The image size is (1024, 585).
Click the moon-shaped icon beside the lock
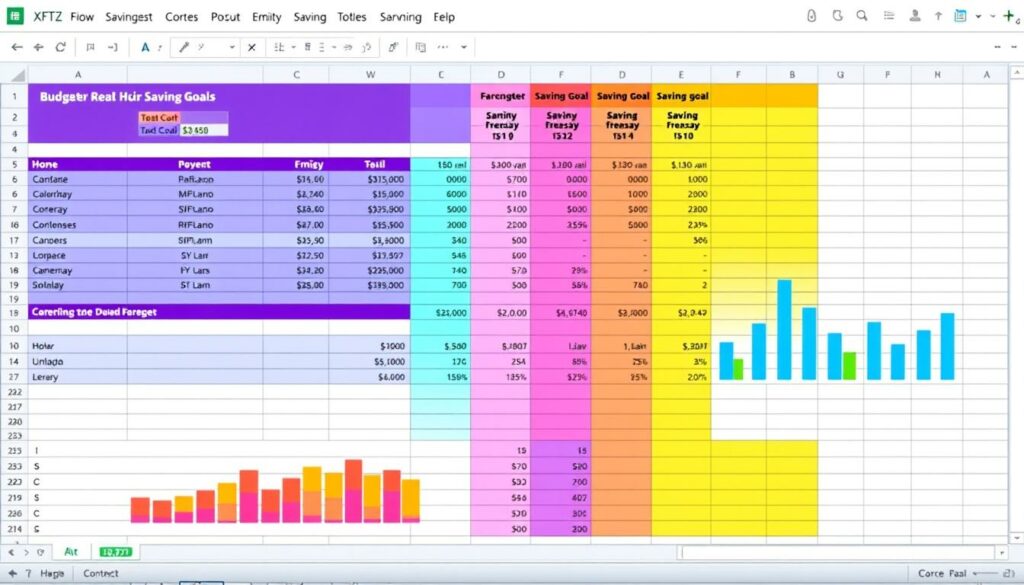coord(837,16)
